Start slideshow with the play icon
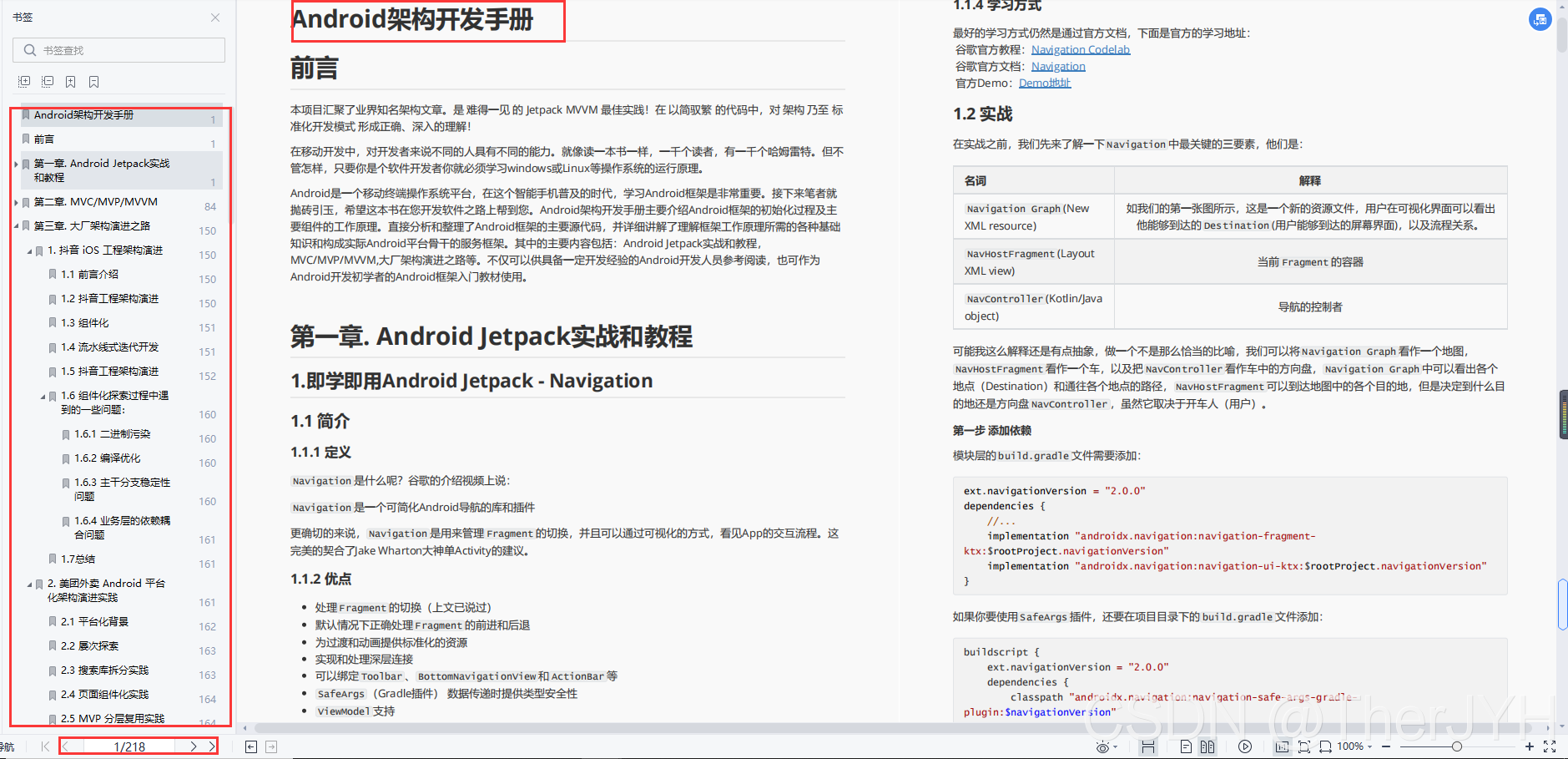The height and width of the screenshot is (759, 1568). (1245, 746)
